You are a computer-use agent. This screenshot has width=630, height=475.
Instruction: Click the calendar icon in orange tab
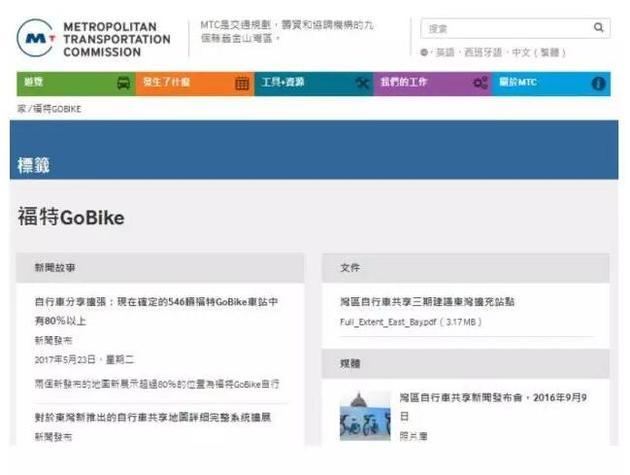242,83
